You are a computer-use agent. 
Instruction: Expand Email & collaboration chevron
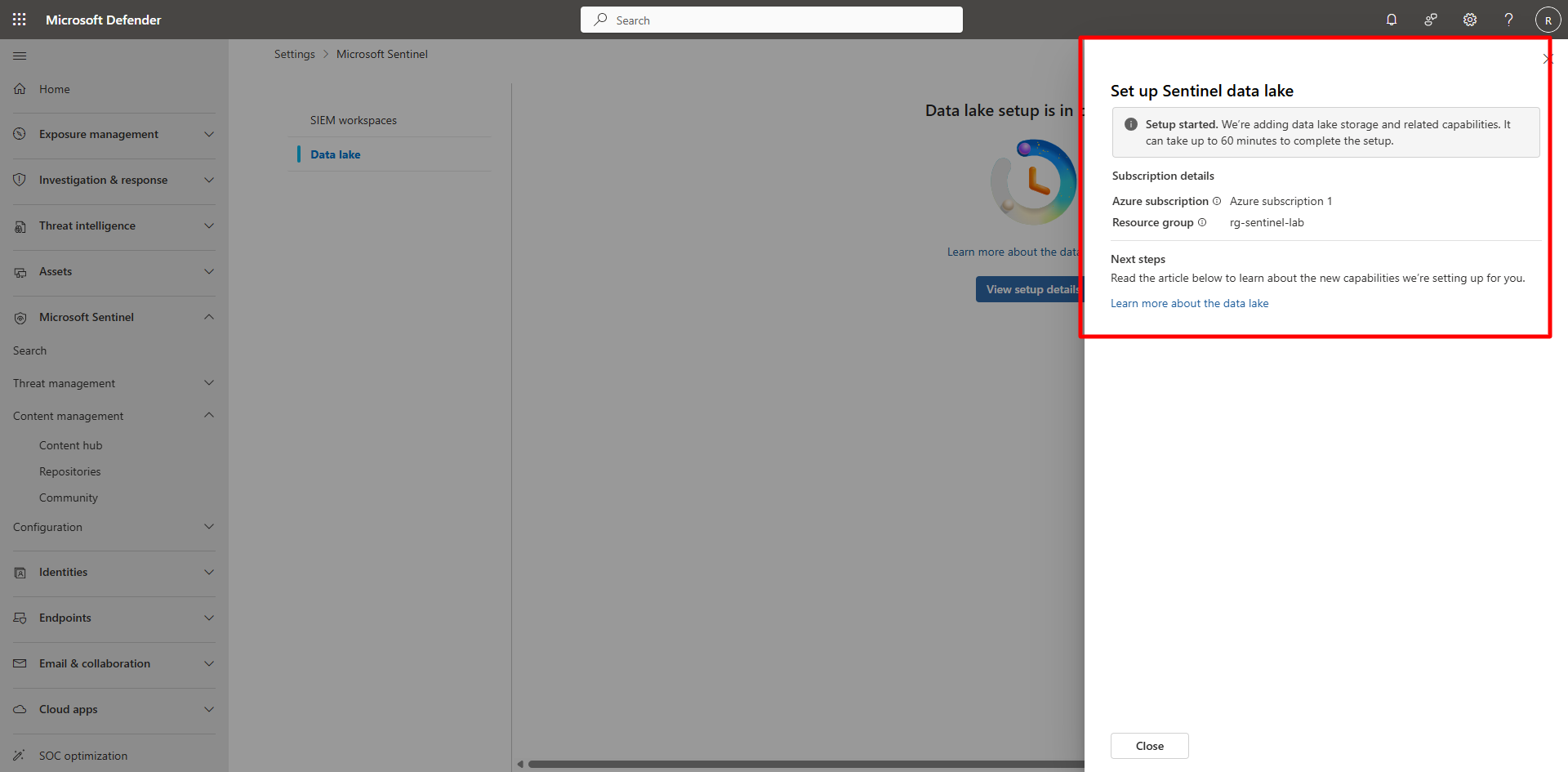[x=209, y=663]
